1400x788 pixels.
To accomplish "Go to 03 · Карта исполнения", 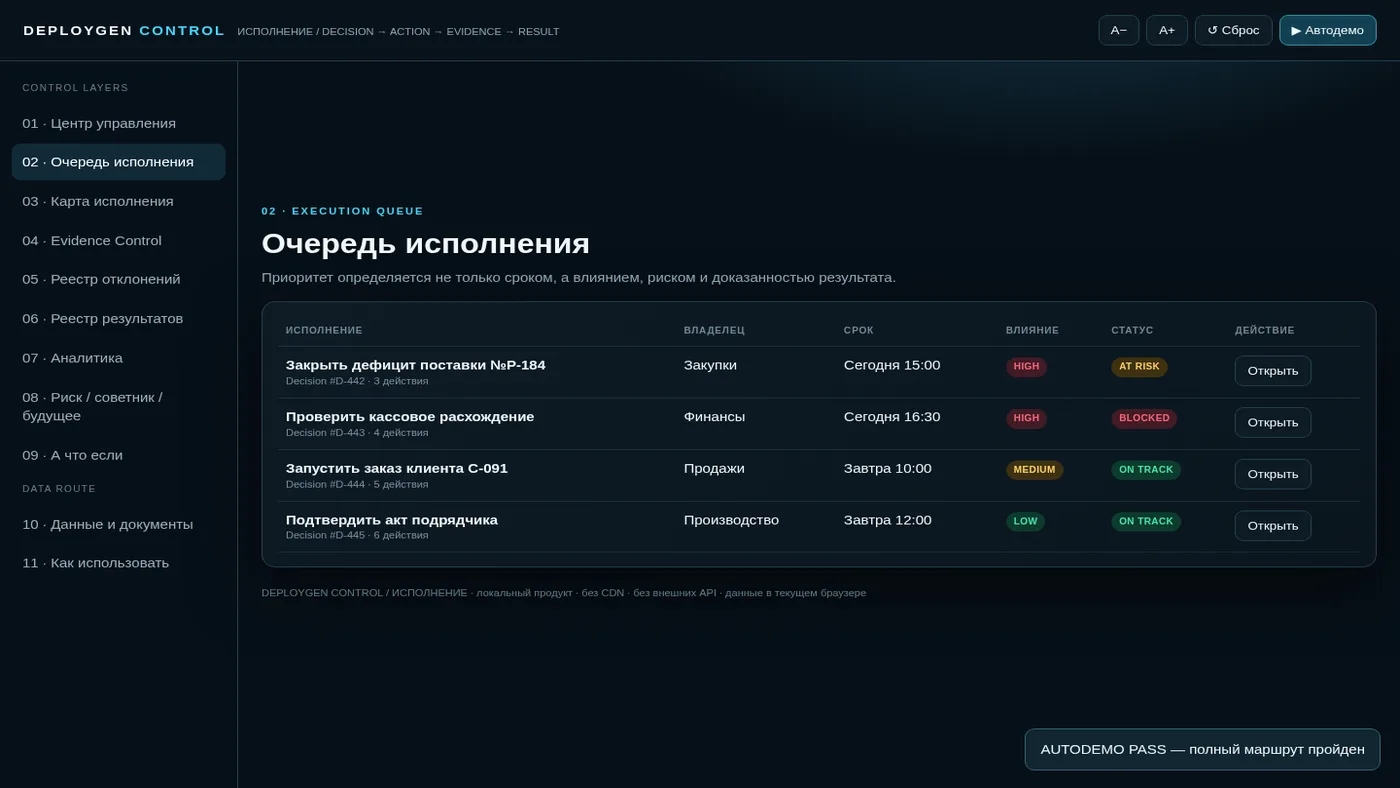I will (x=118, y=201).
